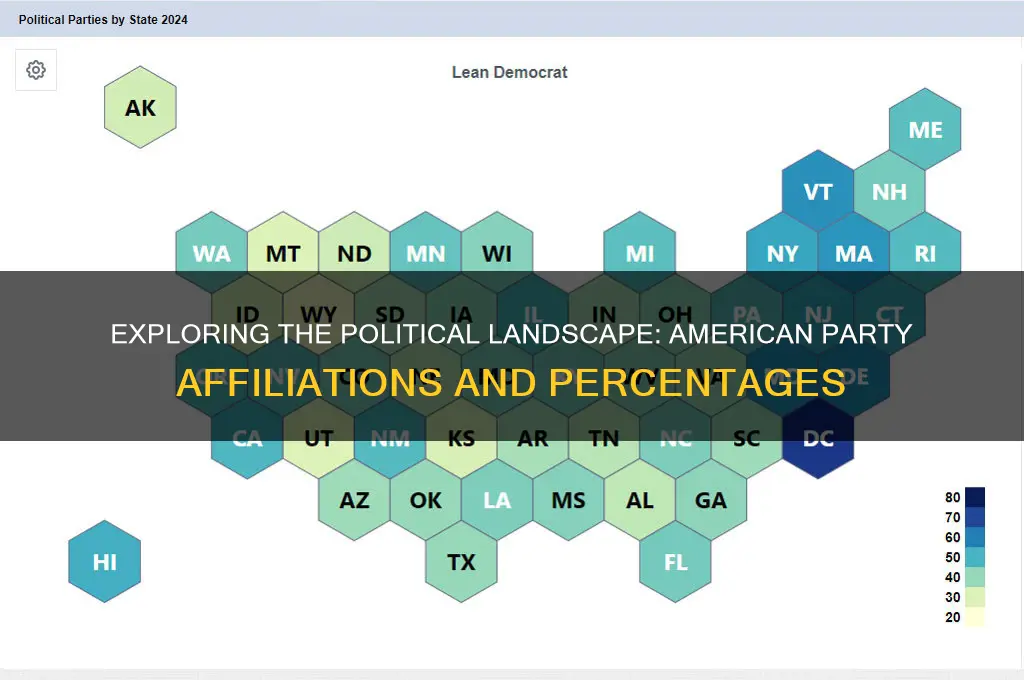This screenshot has width=1024, height=680.
Task: Expand details for the NY hexagon
Action: pyautogui.click(x=782, y=253)
